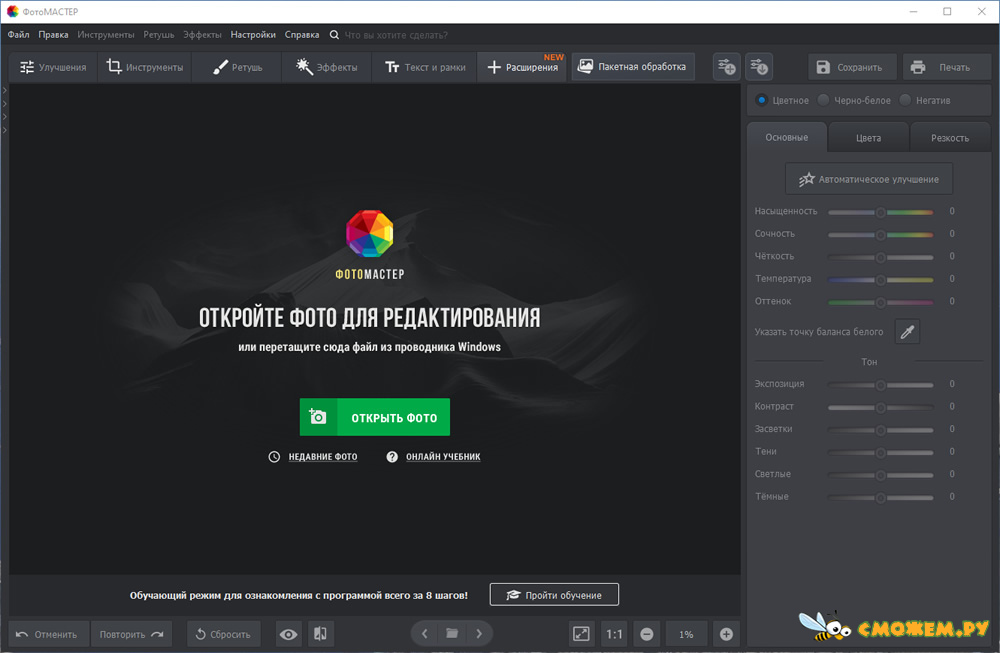Image resolution: width=1000 pixels, height=653 pixels.
Task: Open the Эффекты magic wand section
Action: point(327,67)
